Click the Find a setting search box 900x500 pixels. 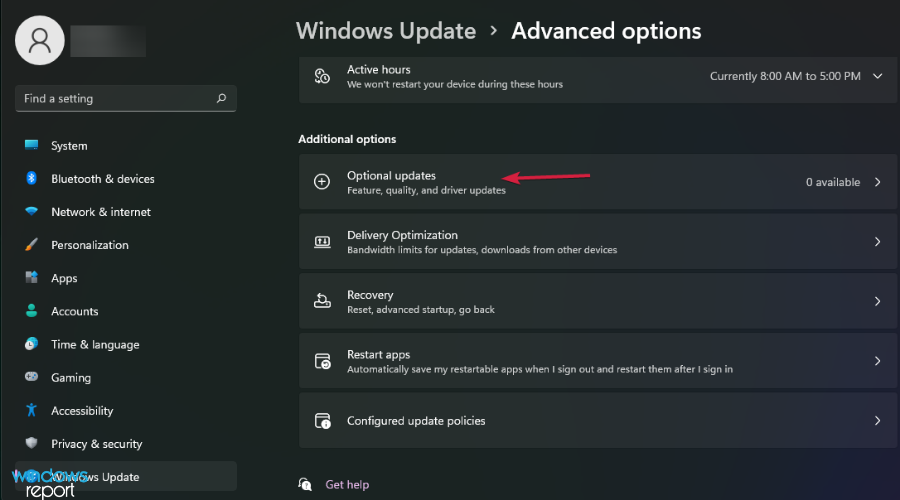pos(115,99)
